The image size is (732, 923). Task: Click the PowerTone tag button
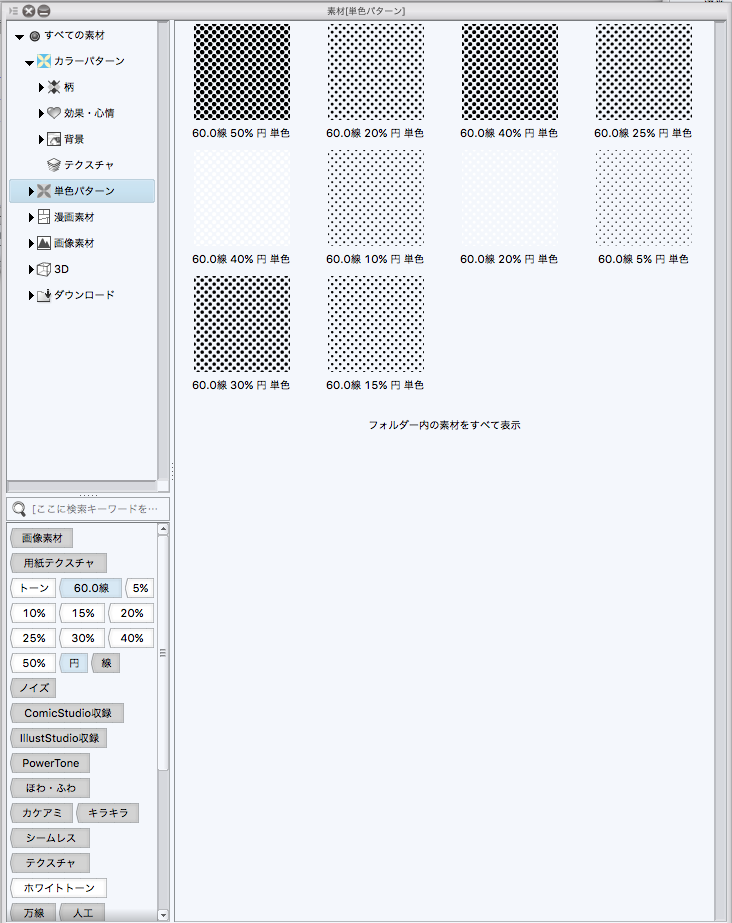pos(50,763)
